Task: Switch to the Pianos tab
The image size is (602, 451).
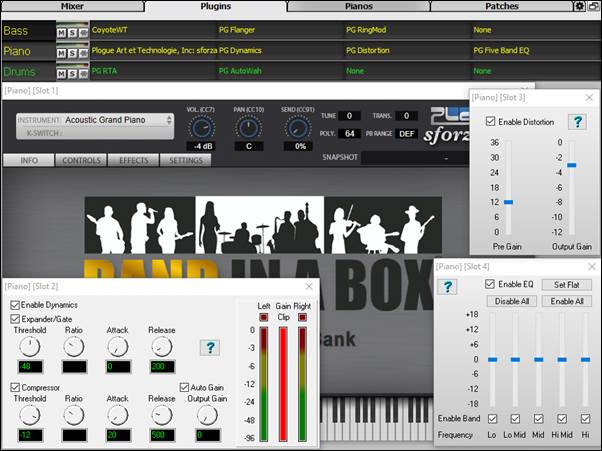Action: point(359,6)
